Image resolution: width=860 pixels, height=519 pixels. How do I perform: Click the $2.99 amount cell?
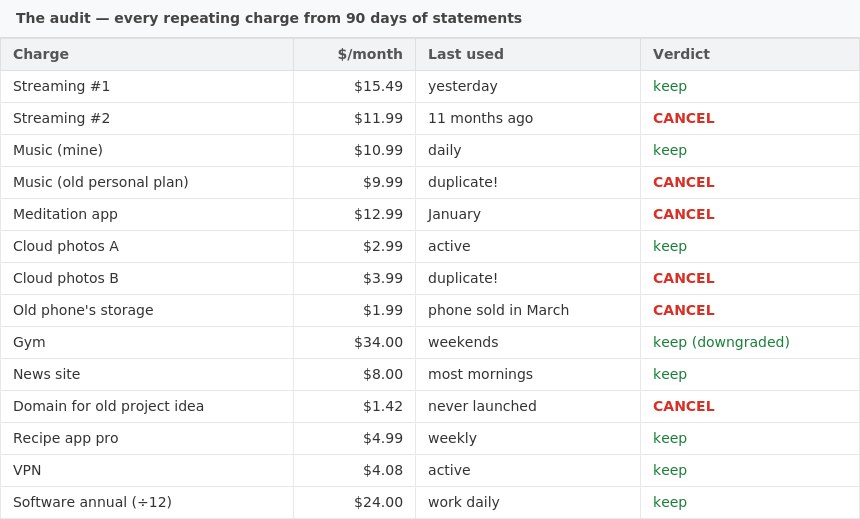click(354, 246)
